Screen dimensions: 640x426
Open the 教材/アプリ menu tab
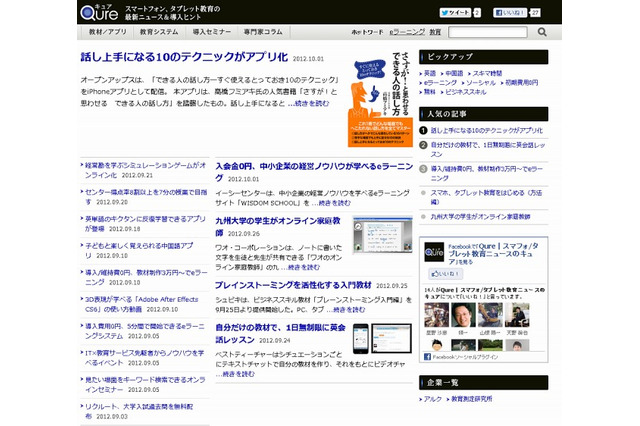click(108, 32)
